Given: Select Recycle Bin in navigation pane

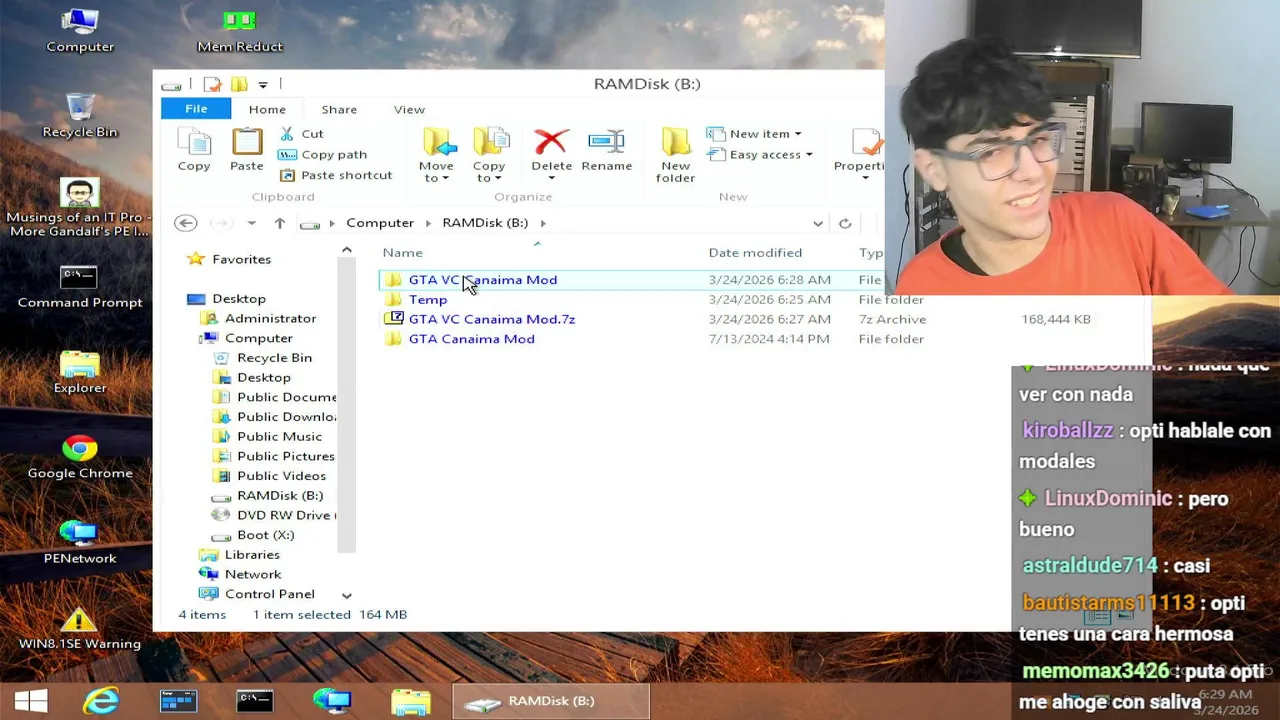Looking at the screenshot, I should tap(274, 357).
